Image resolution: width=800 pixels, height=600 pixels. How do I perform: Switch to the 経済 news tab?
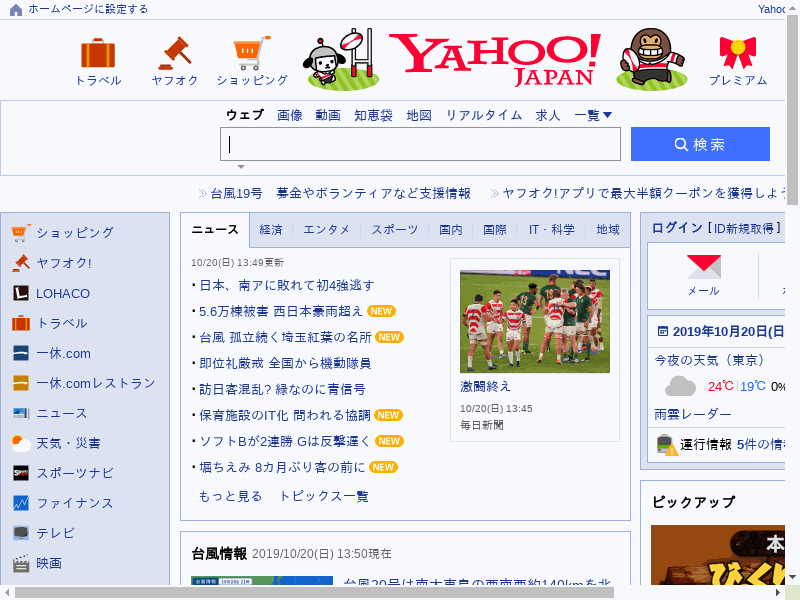pyautogui.click(x=271, y=230)
